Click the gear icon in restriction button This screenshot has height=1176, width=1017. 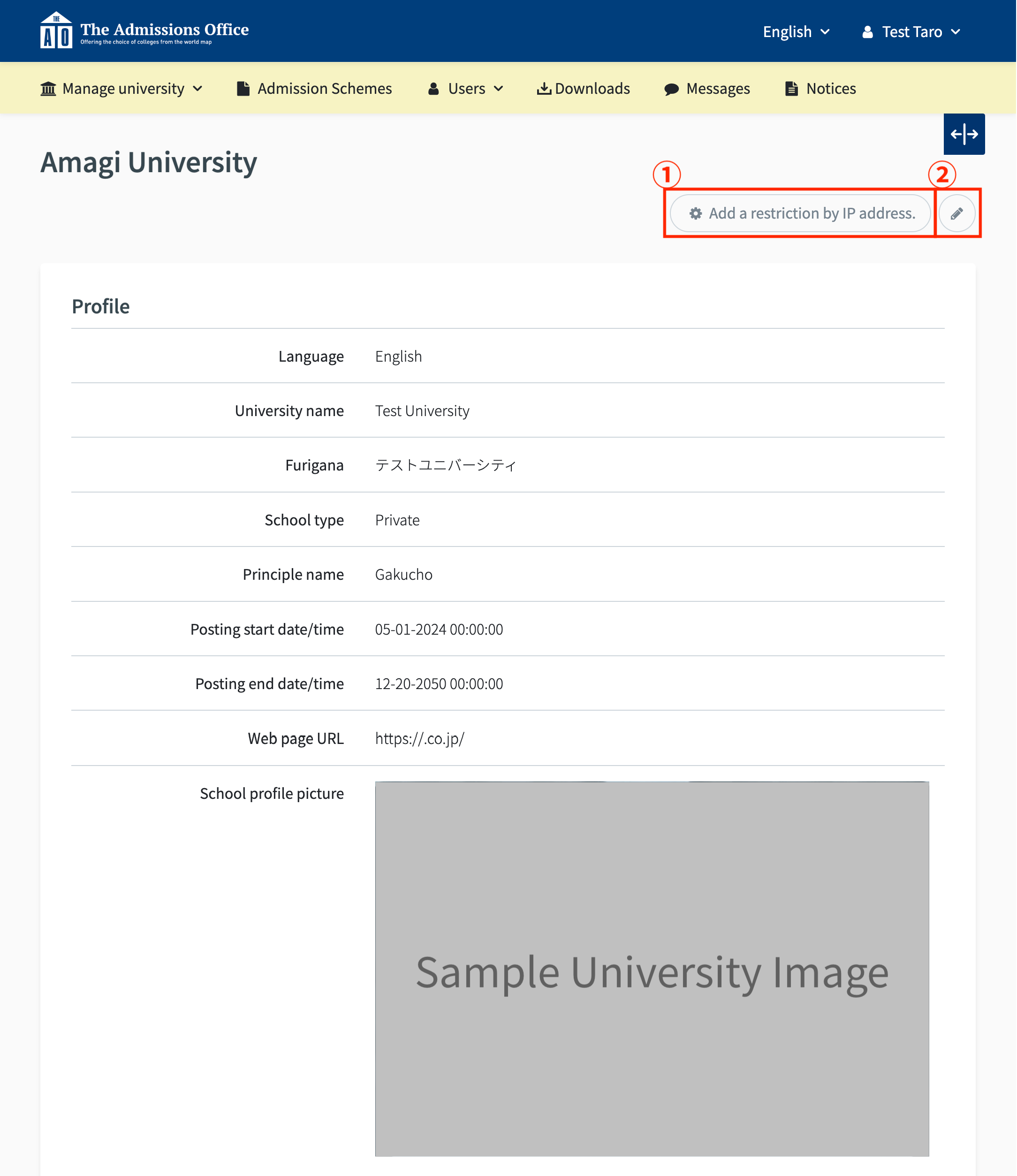pyautogui.click(x=695, y=213)
